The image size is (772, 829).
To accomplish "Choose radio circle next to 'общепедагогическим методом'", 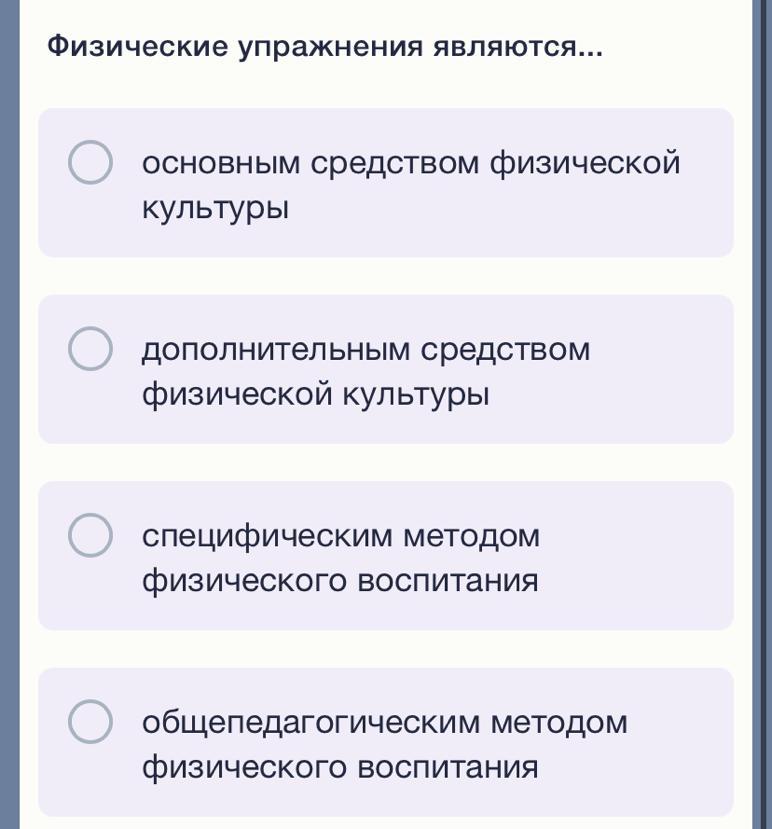I will (90, 723).
